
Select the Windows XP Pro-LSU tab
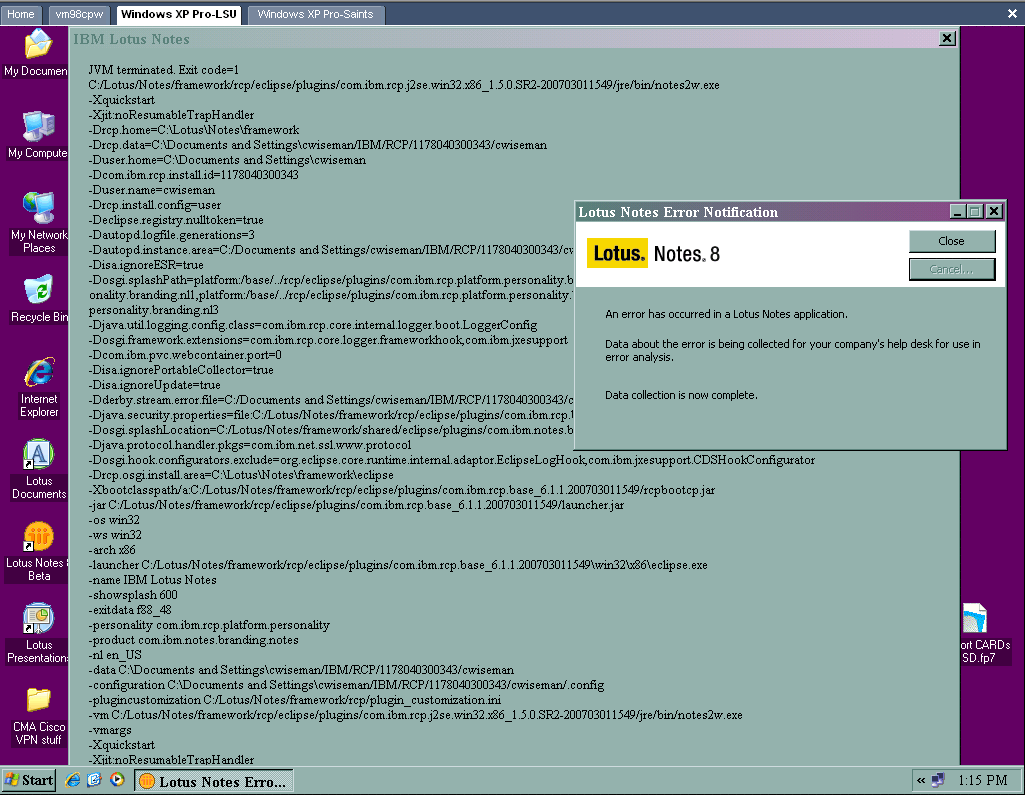179,14
